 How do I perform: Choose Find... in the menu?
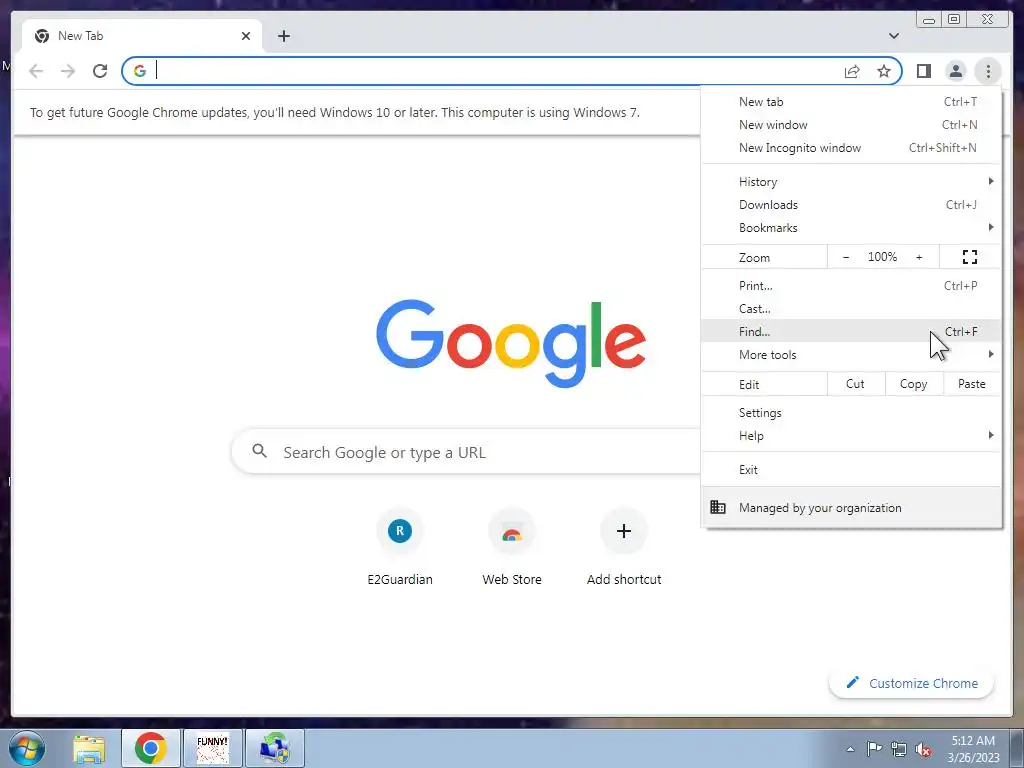[851, 331]
